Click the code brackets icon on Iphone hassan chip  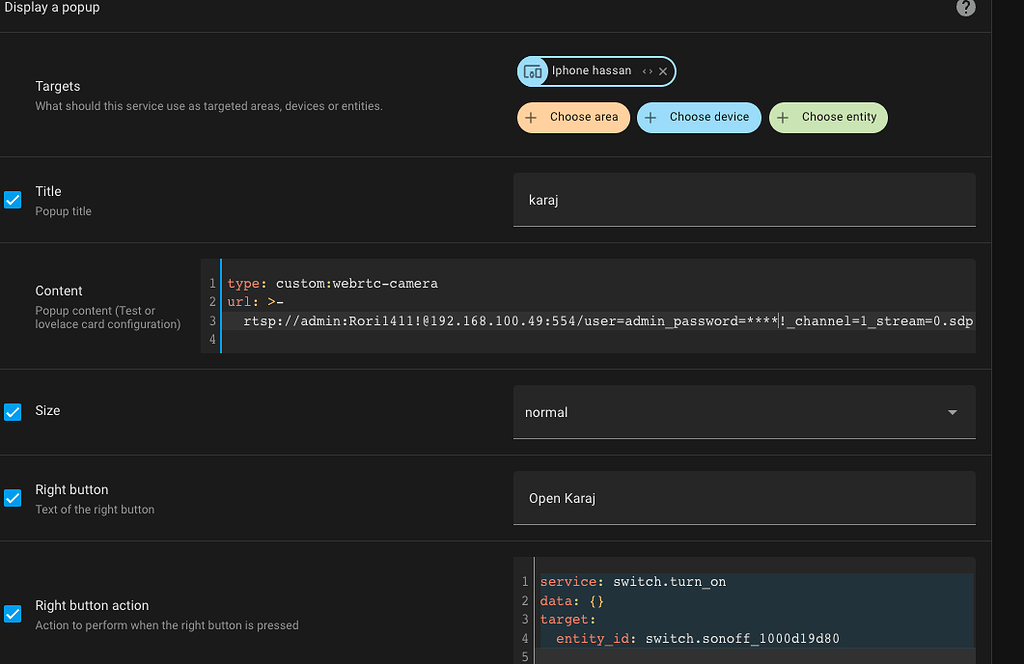coord(648,71)
